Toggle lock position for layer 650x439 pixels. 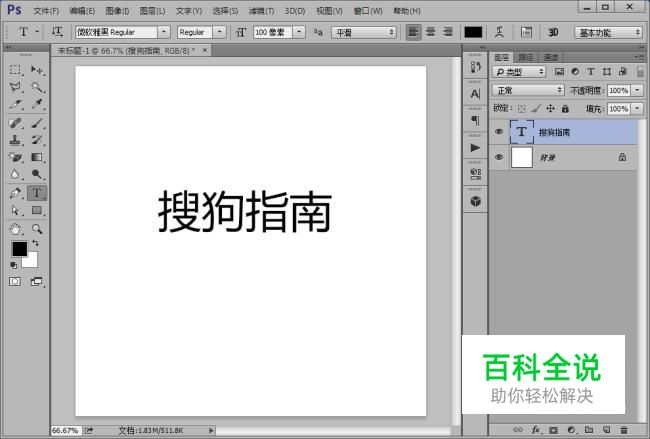pyautogui.click(x=551, y=109)
